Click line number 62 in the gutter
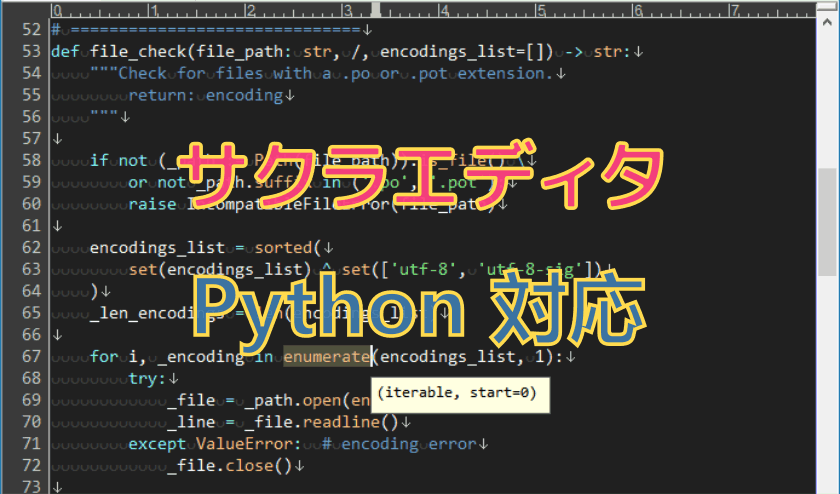This screenshot has width=840, height=494. click(x=32, y=248)
